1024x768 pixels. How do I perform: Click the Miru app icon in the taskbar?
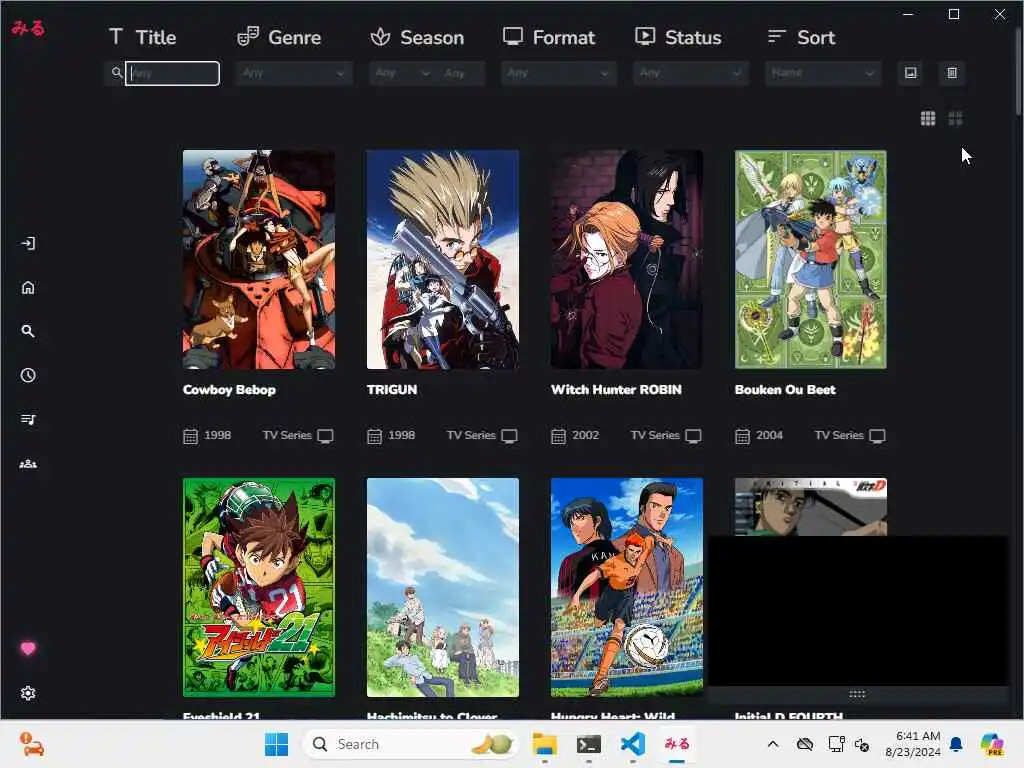pos(677,744)
